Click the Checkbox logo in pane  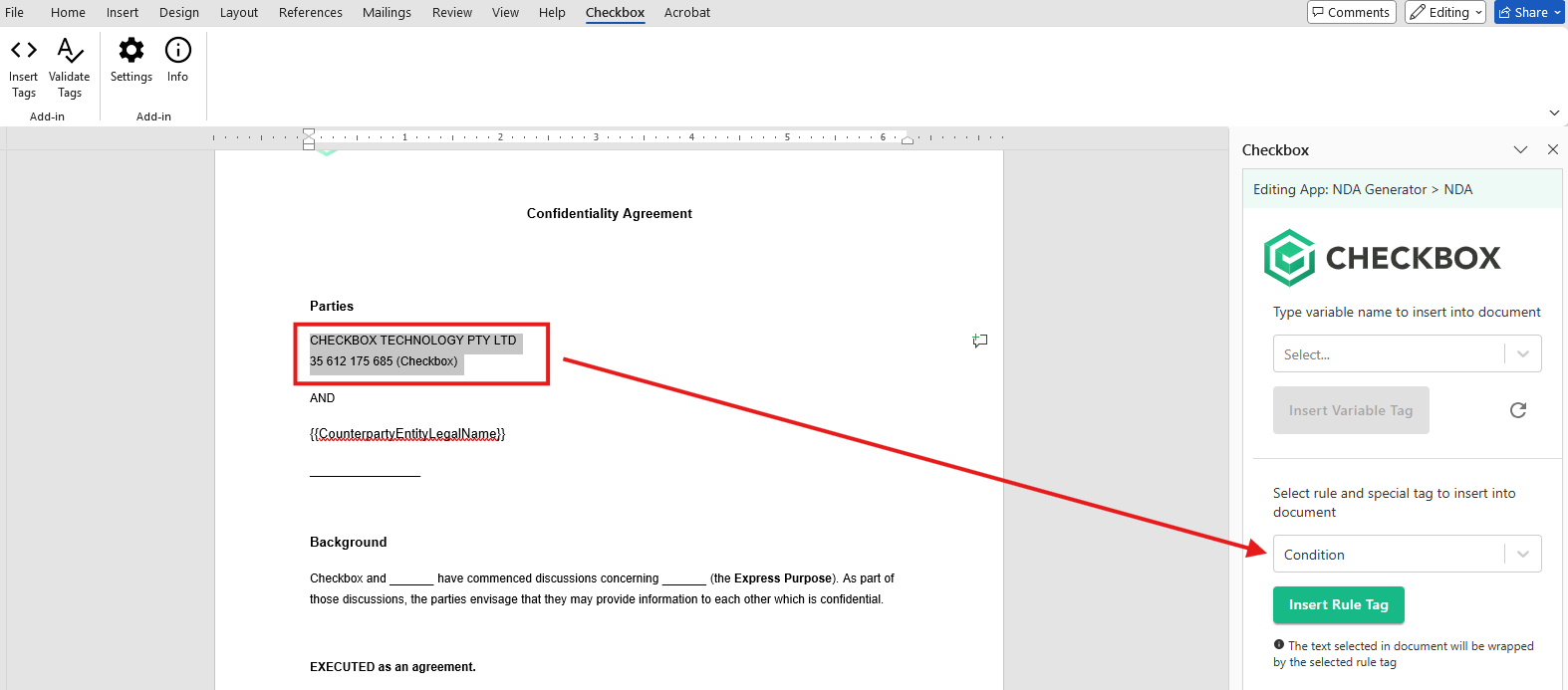1383,258
